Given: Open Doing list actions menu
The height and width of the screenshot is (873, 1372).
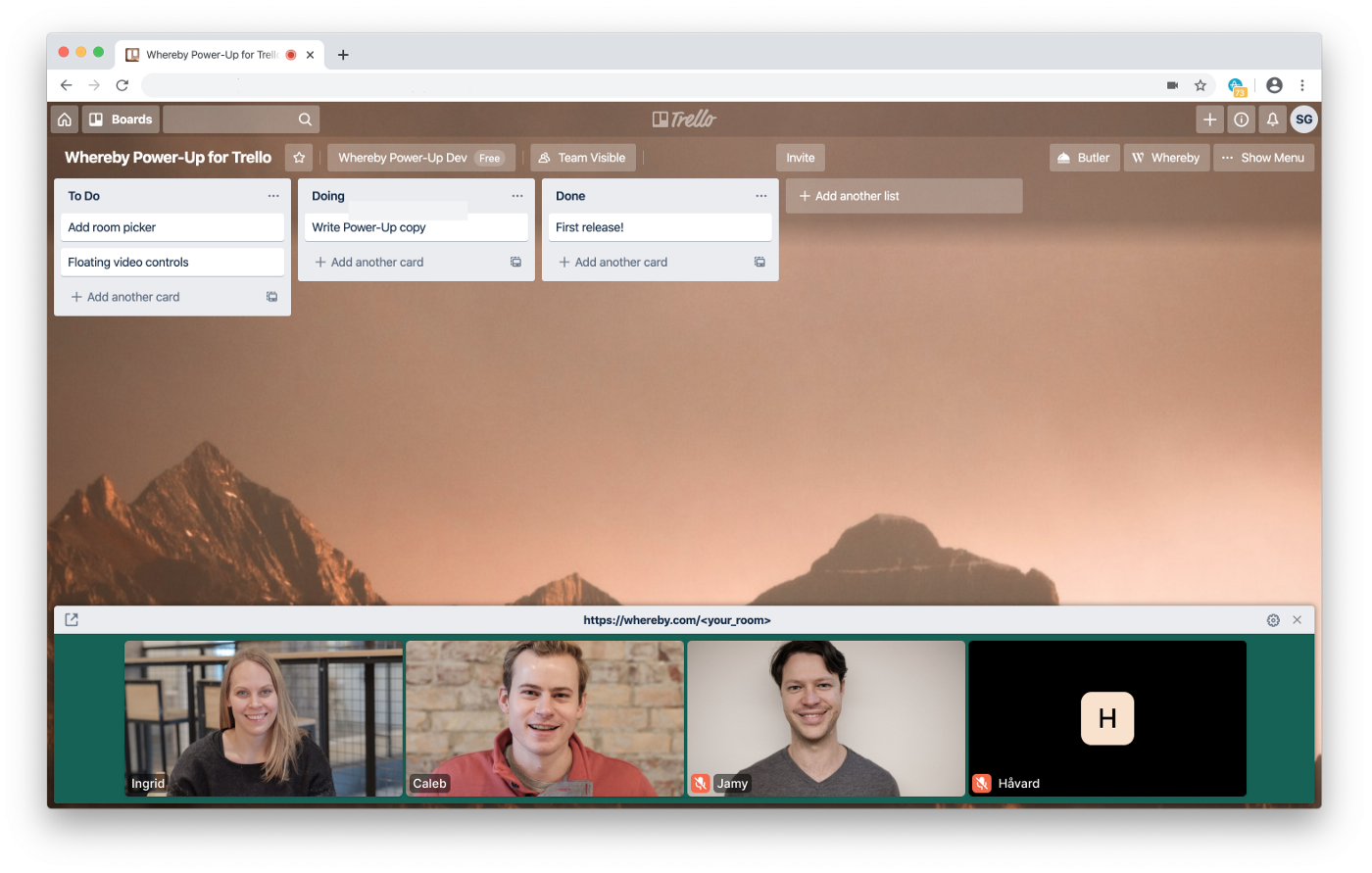Looking at the screenshot, I should click(x=517, y=196).
